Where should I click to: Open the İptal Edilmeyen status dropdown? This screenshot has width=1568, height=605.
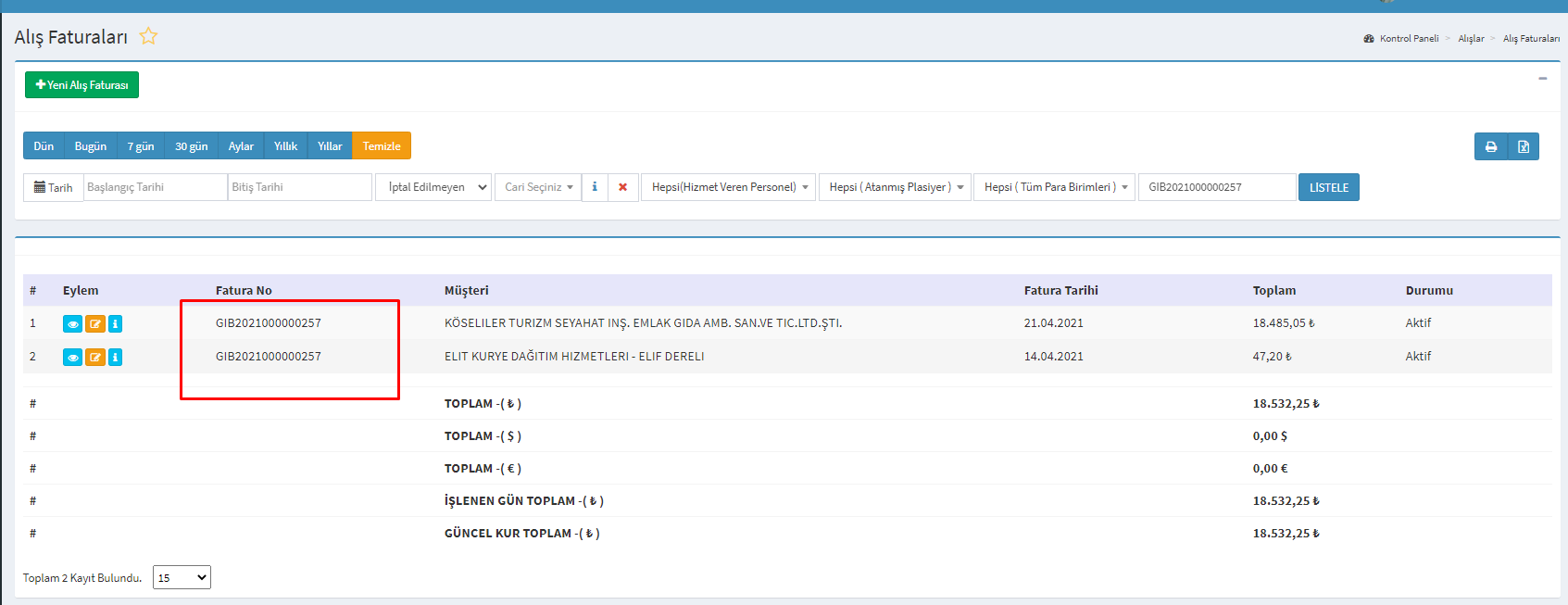433,187
